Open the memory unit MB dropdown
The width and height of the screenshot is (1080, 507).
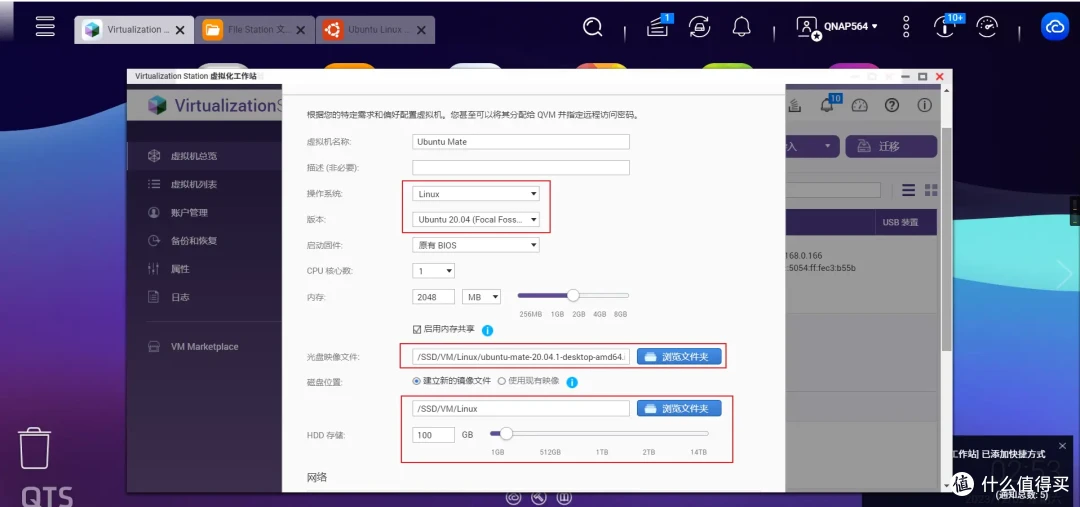pos(481,297)
